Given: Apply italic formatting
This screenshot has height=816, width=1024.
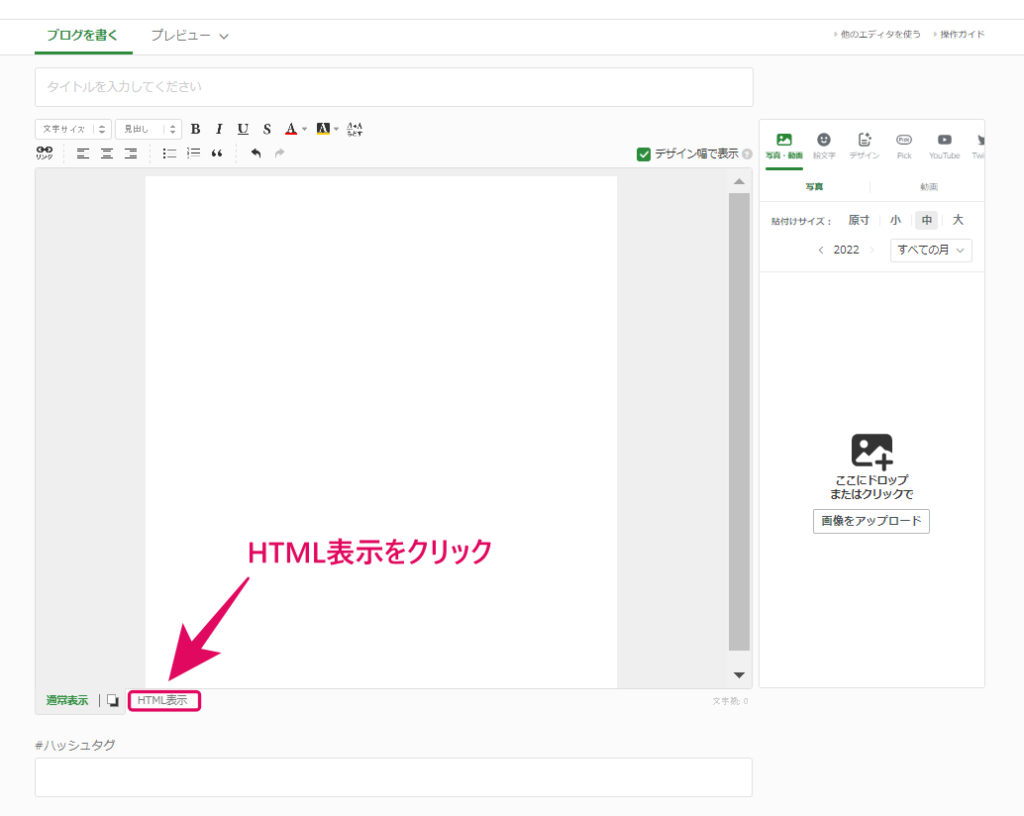Looking at the screenshot, I should pos(218,129).
